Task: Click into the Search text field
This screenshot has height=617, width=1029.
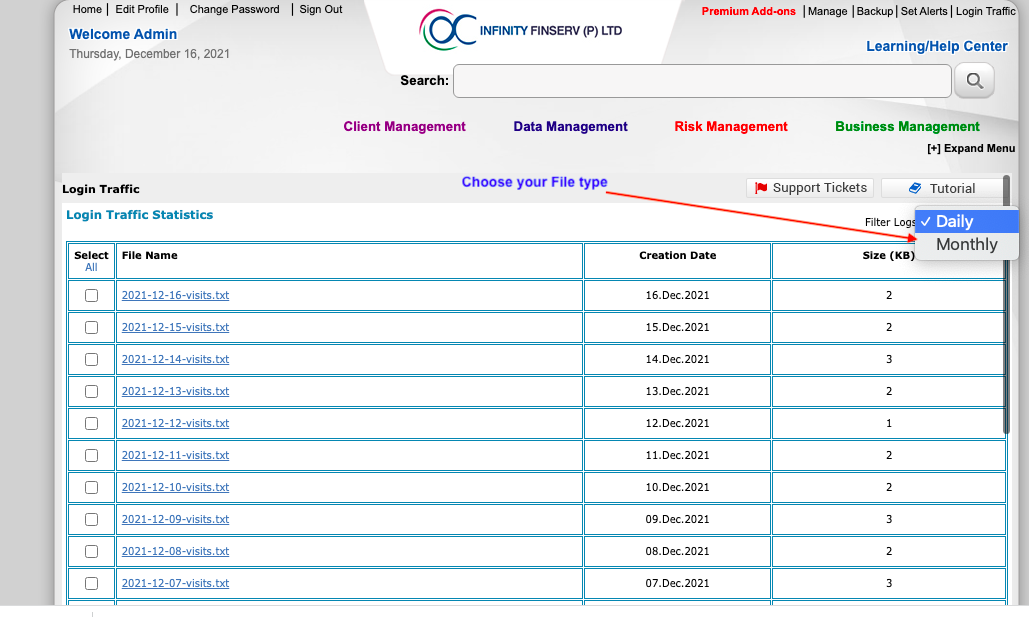Action: [x=700, y=81]
